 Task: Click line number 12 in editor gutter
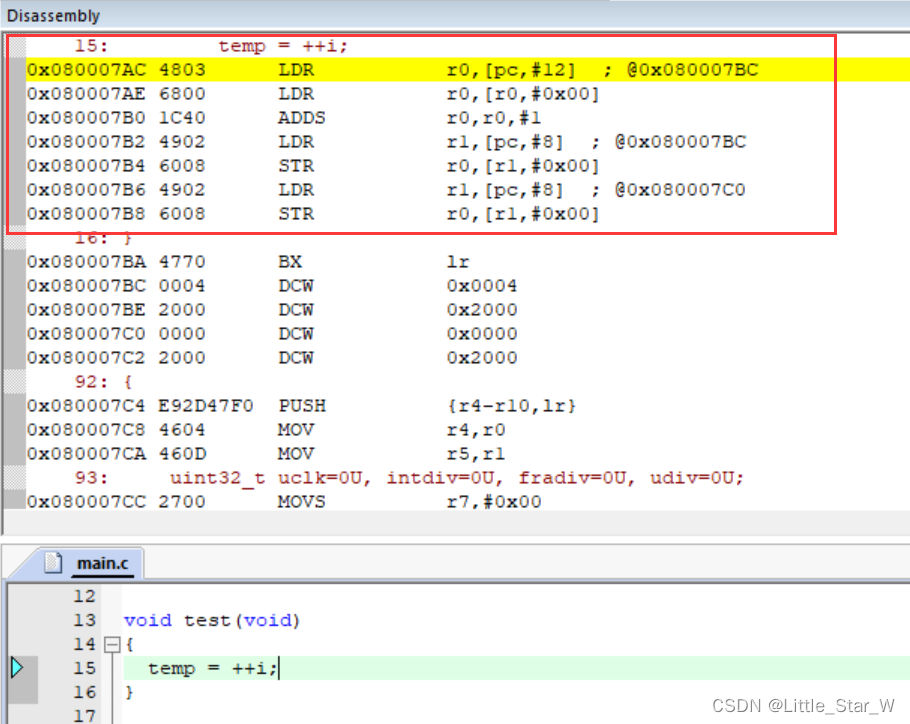tap(84, 596)
